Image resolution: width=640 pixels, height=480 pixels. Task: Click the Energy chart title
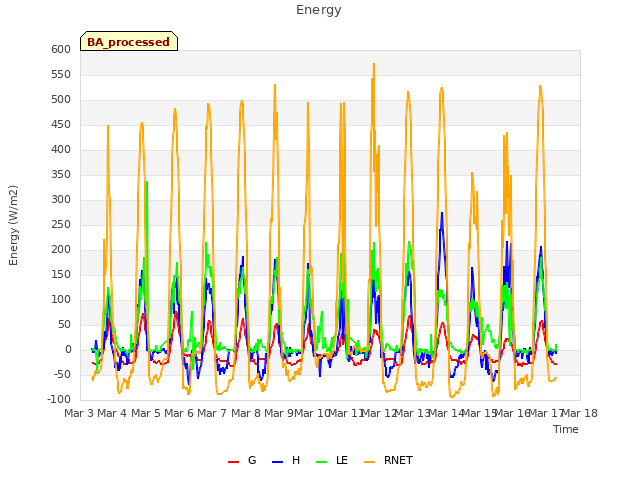pos(319,10)
